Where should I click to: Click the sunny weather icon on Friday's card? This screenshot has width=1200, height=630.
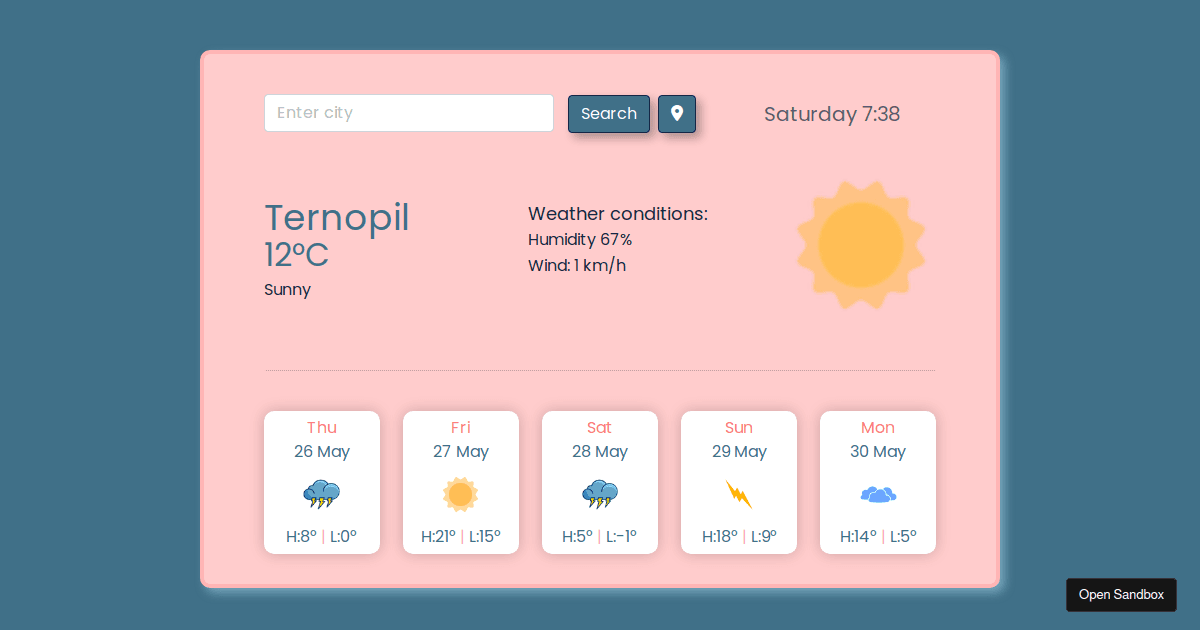tap(461, 492)
